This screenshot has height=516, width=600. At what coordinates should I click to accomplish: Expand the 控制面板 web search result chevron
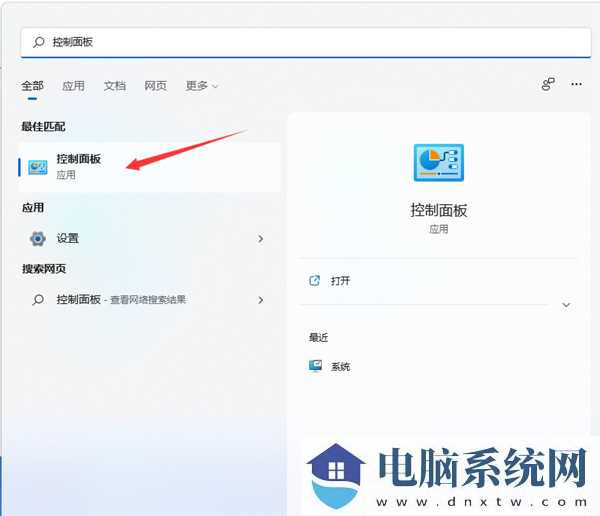tap(261, 300)
